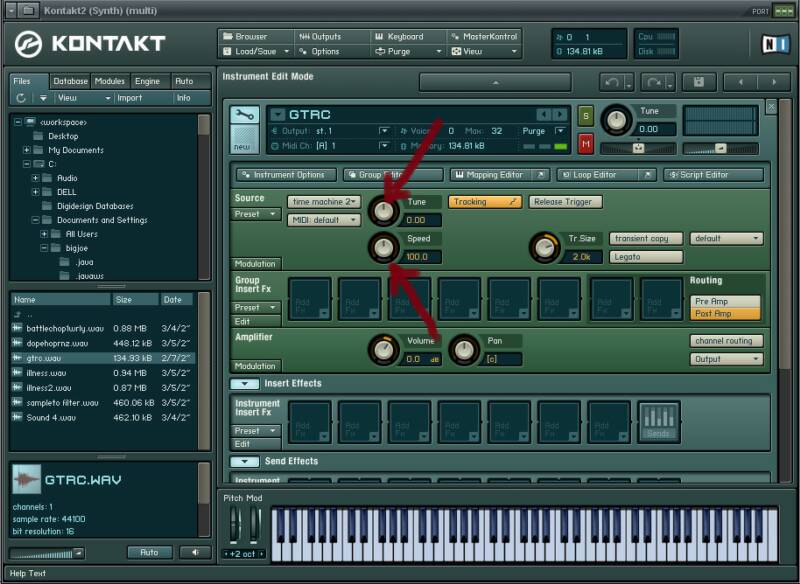Screen dimensions: 800x584
Task: Click the wrench instrument edit icon
Action: (244, 115)
